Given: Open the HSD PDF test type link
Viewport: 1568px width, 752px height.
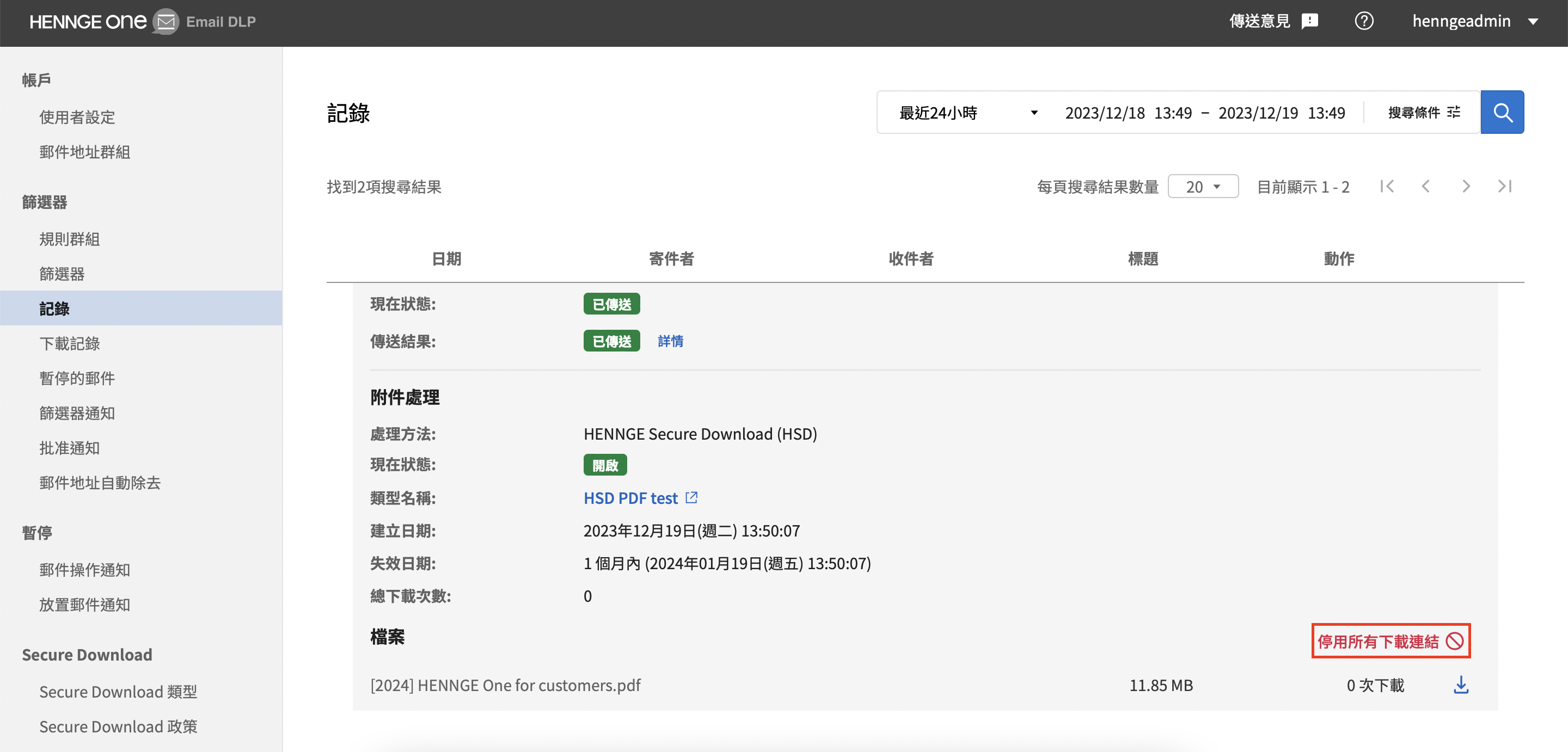Looking at the screenshot, I should point(630,498).
